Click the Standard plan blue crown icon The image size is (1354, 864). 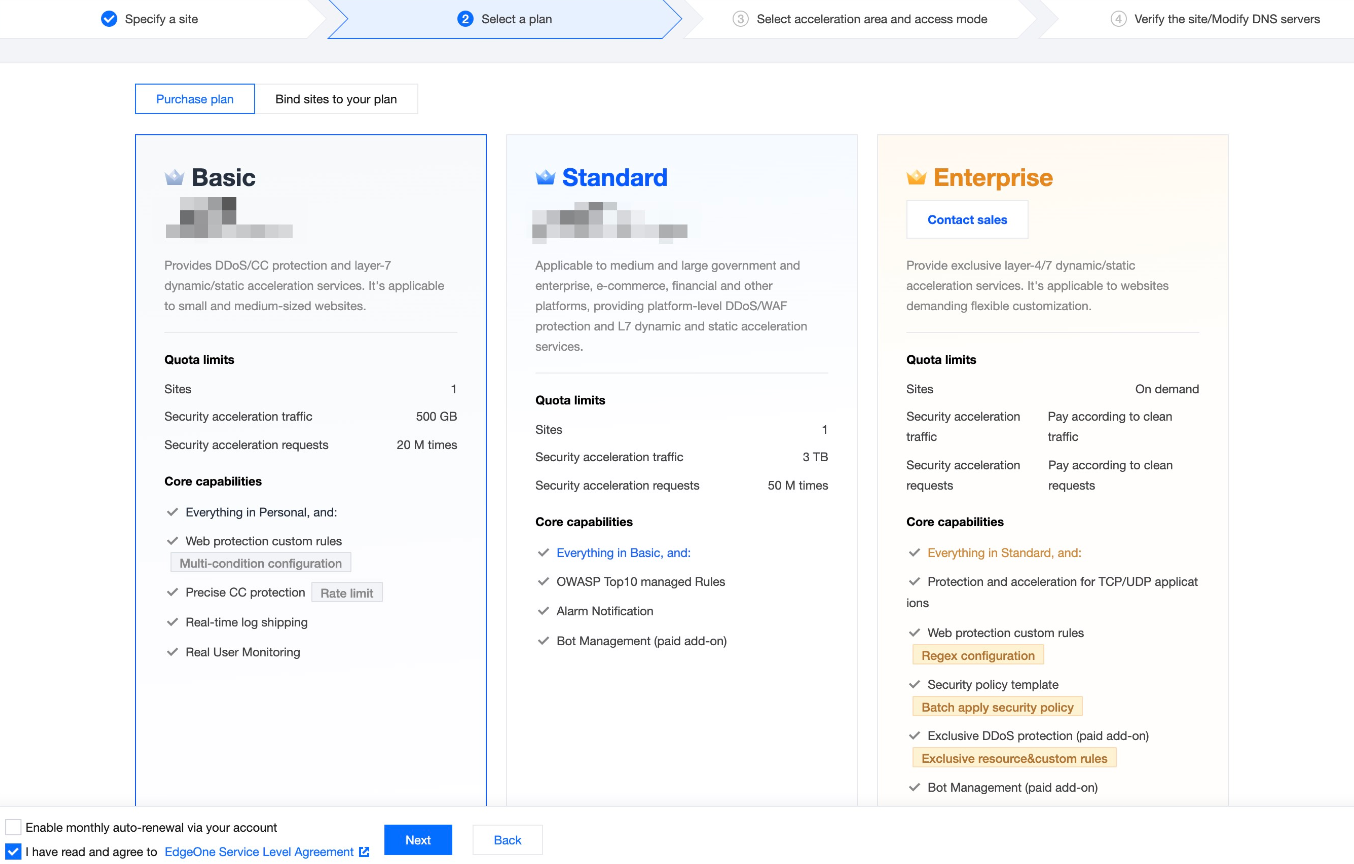545,178
